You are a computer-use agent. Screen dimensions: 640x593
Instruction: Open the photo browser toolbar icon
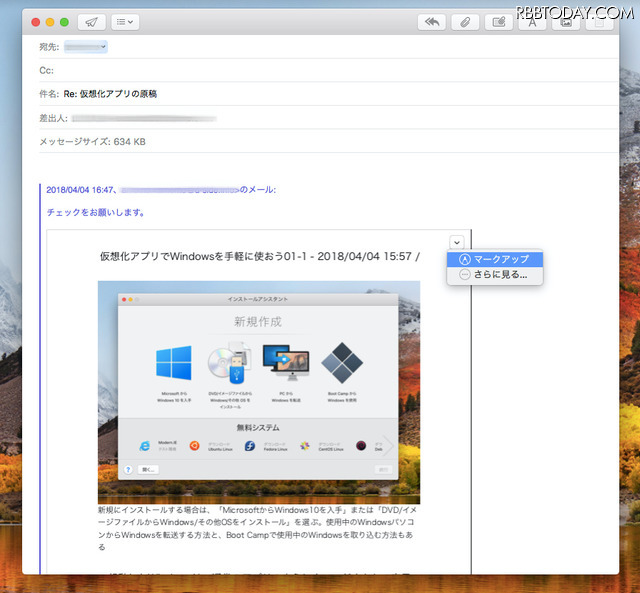(566, 22)
